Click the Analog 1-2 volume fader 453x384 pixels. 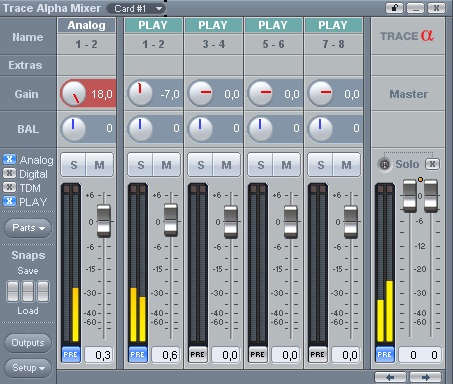pos(104,221)
